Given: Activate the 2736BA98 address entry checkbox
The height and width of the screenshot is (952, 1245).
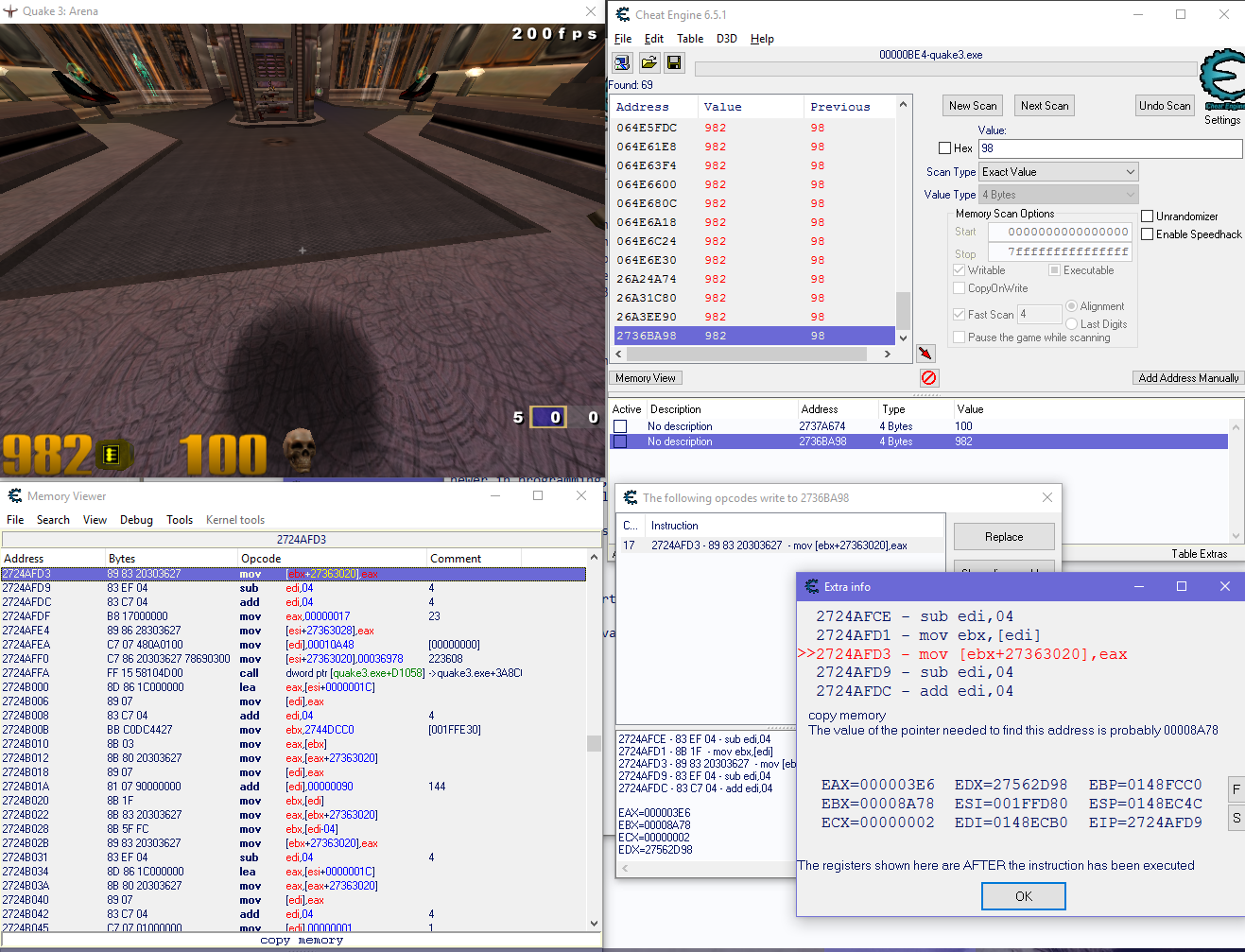Looking at the screenshot, I should tap(620, 441).
